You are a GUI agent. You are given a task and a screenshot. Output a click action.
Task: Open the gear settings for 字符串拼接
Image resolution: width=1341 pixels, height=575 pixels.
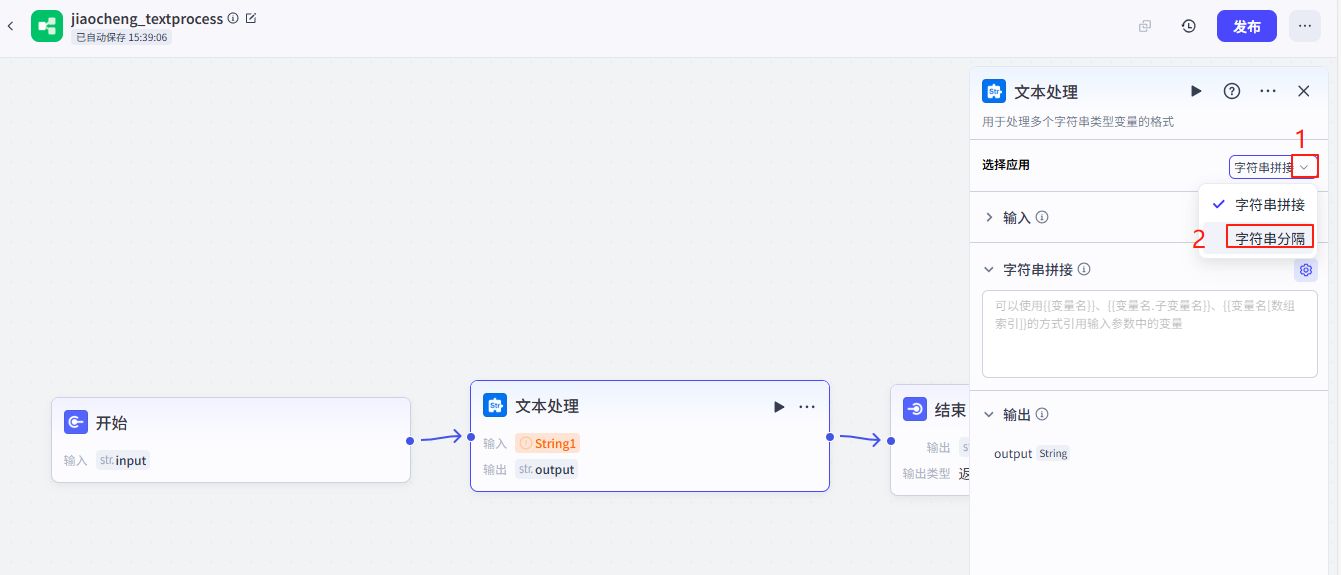click(1305, 270)
